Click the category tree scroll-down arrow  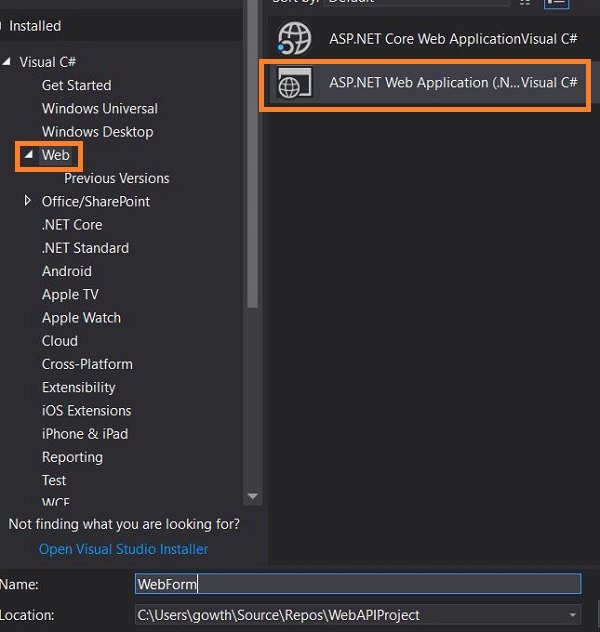point(253,496)
